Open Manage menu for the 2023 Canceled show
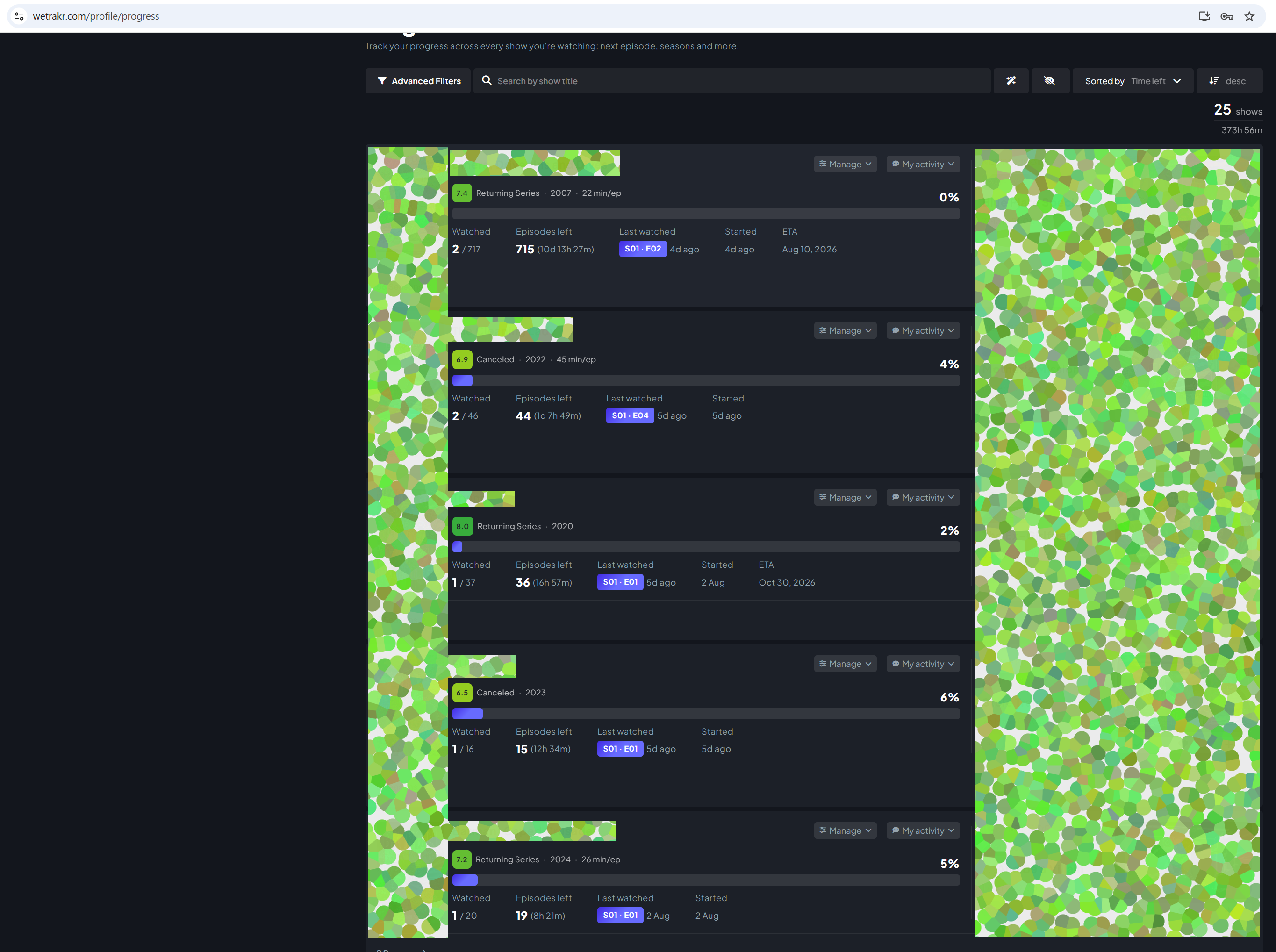This screenshot has width=1276, height=952. [x=845, y=664]
